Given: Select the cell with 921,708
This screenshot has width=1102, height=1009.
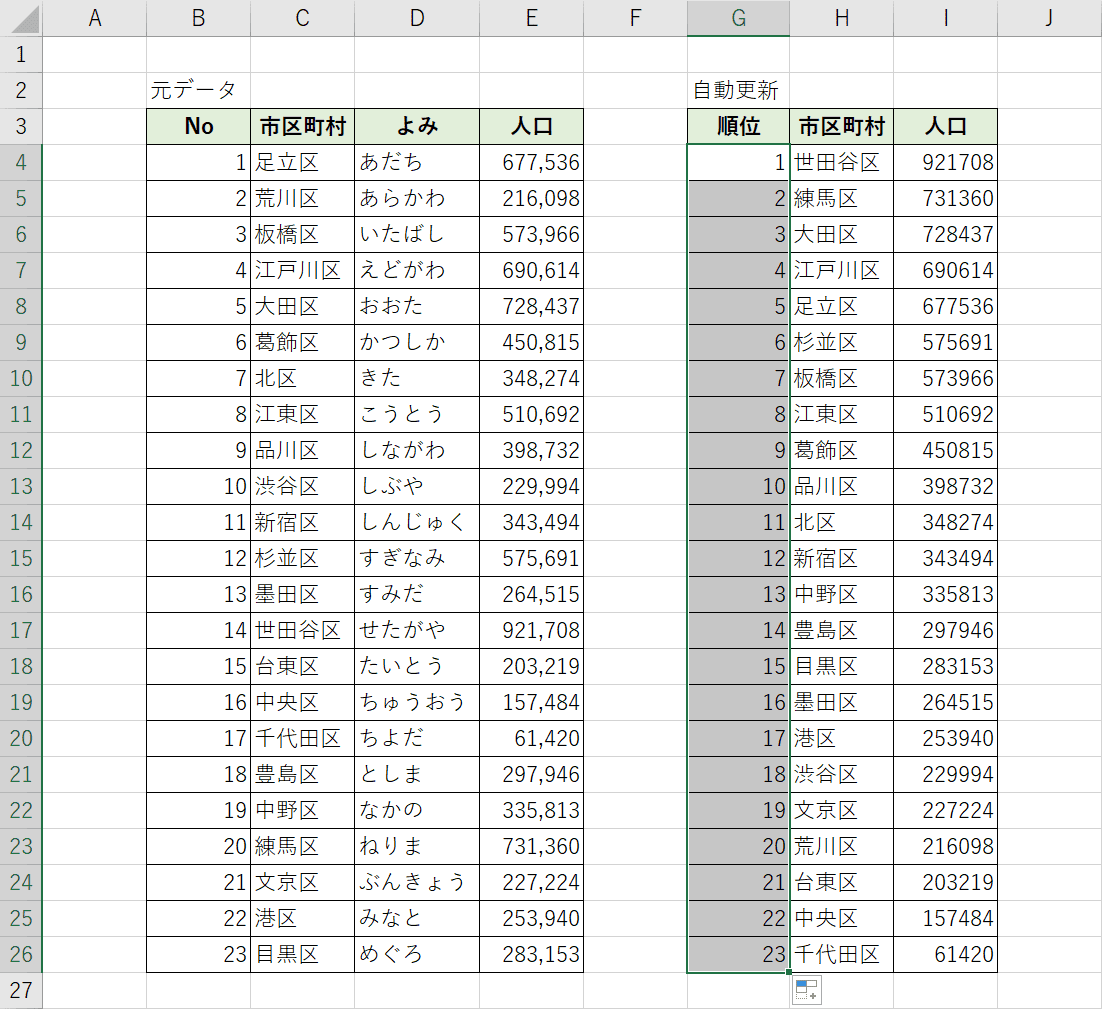Looking at the screenshot, I should (x=531, y=630).
